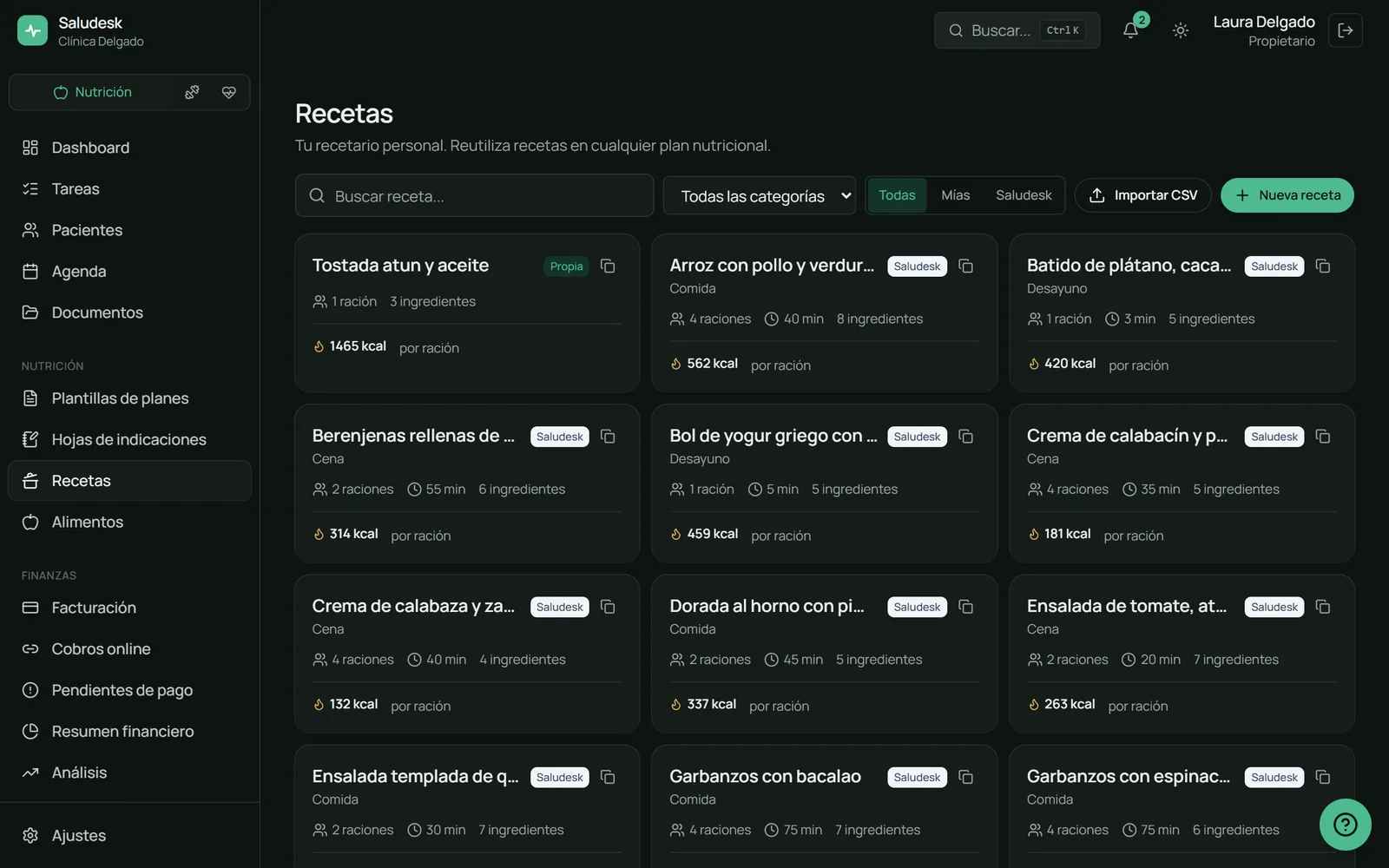Duplicate Bol de yogur griego recipe
The image size is (1389, 868).
(965, 436)
